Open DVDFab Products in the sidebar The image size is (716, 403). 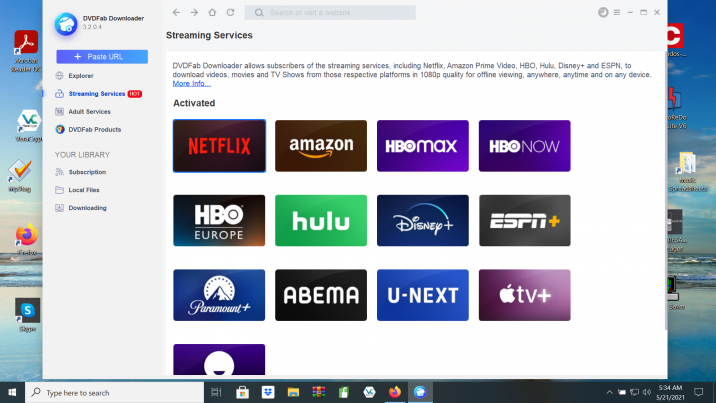click(95, 130)
